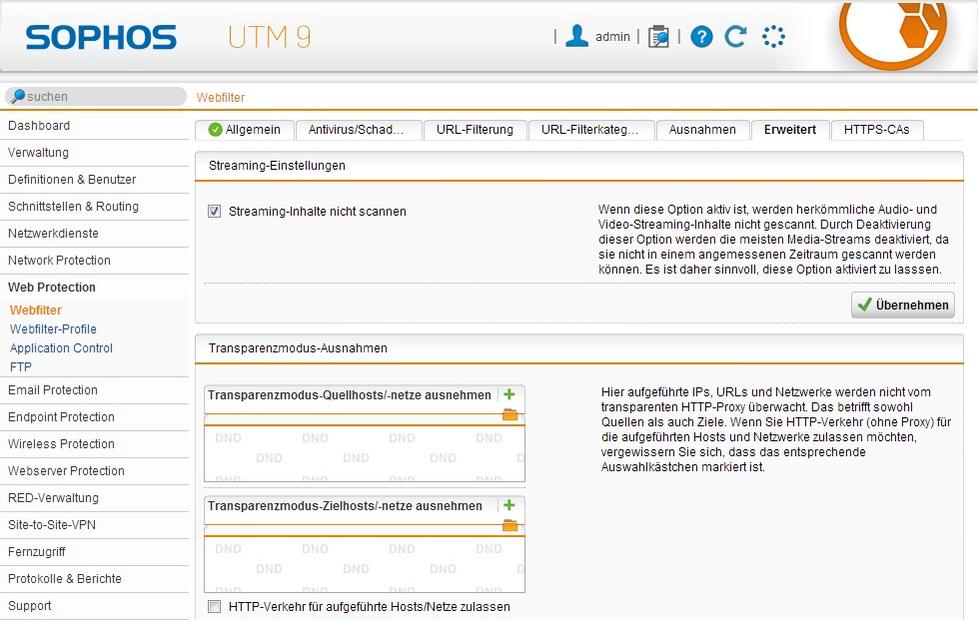Expand Schnittstellen & Routing menu
Image resolution: width=978 pixels, height=620 pixels.
(94, 206)
